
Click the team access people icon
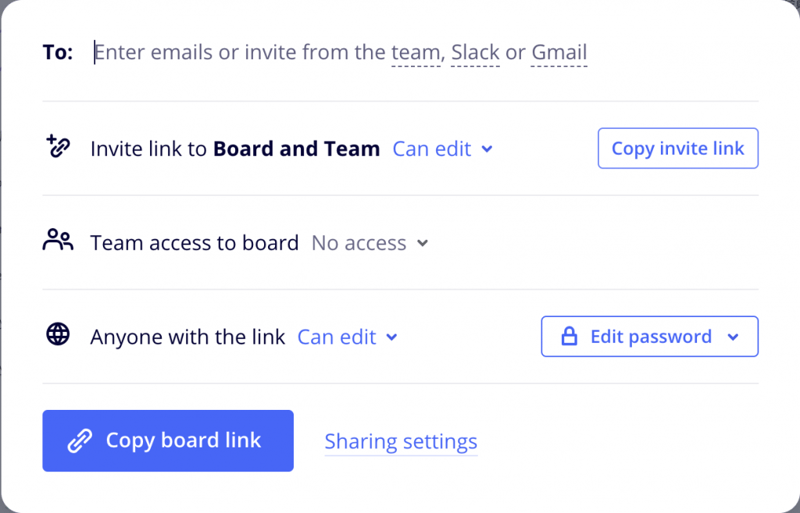[x=58, y=240]
